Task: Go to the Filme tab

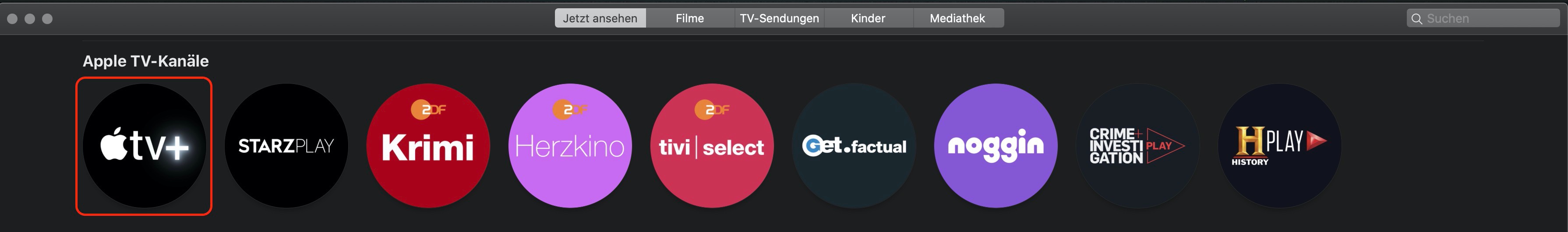Action: pyautogui.click(x=690, y=18)
